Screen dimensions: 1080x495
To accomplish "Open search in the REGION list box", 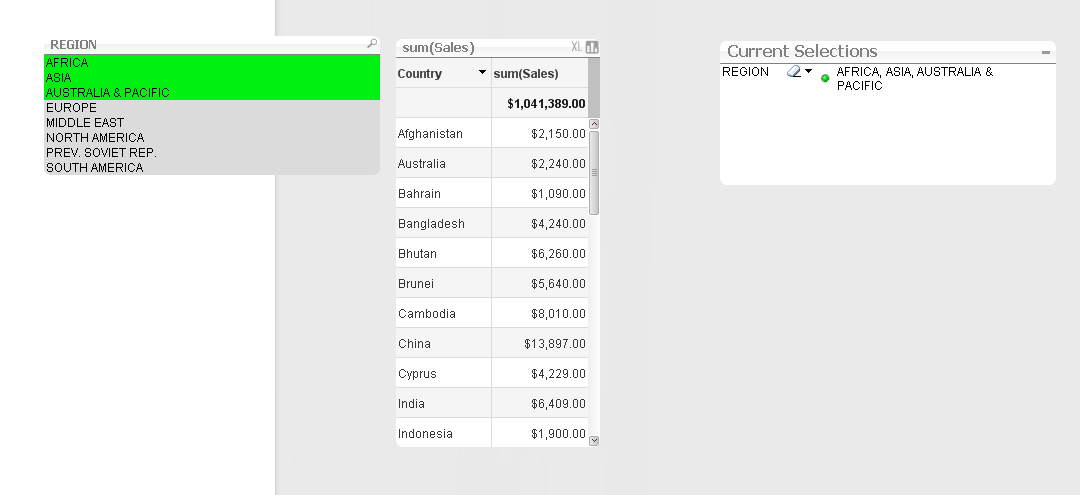I will pyautogui.click(x=372, y=43).
